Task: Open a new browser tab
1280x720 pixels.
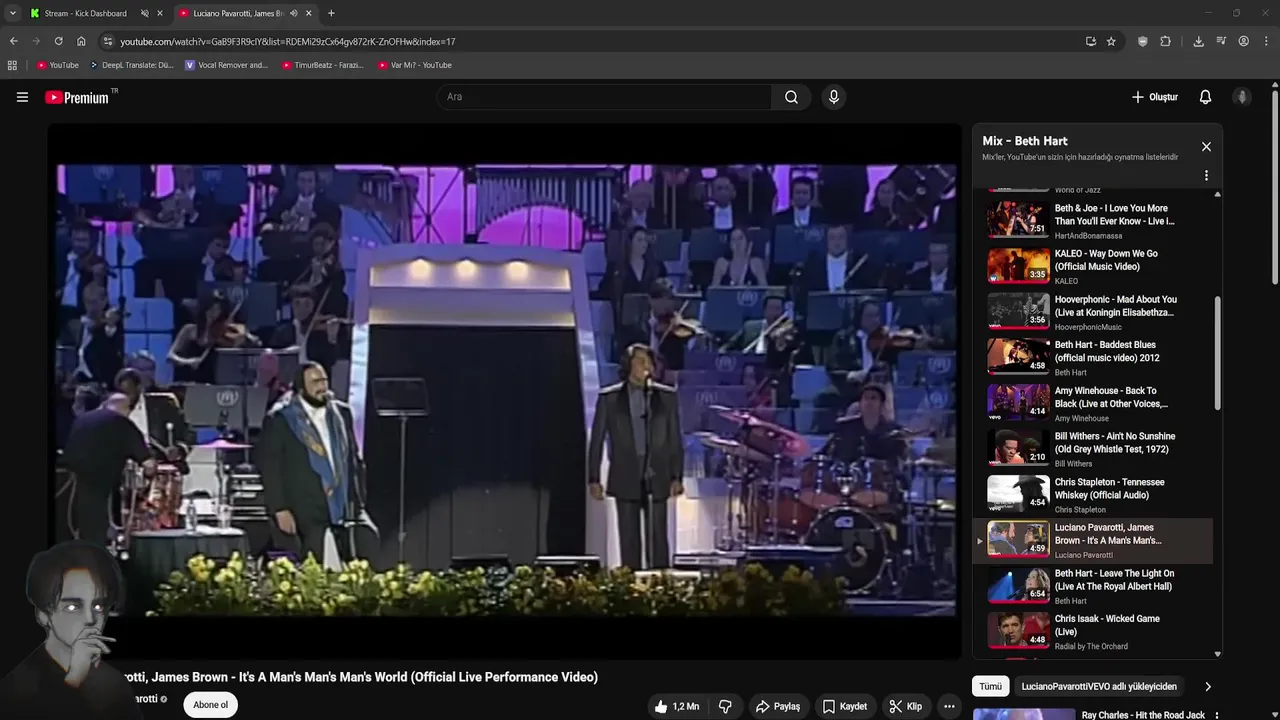Action: tap(331, 13)
